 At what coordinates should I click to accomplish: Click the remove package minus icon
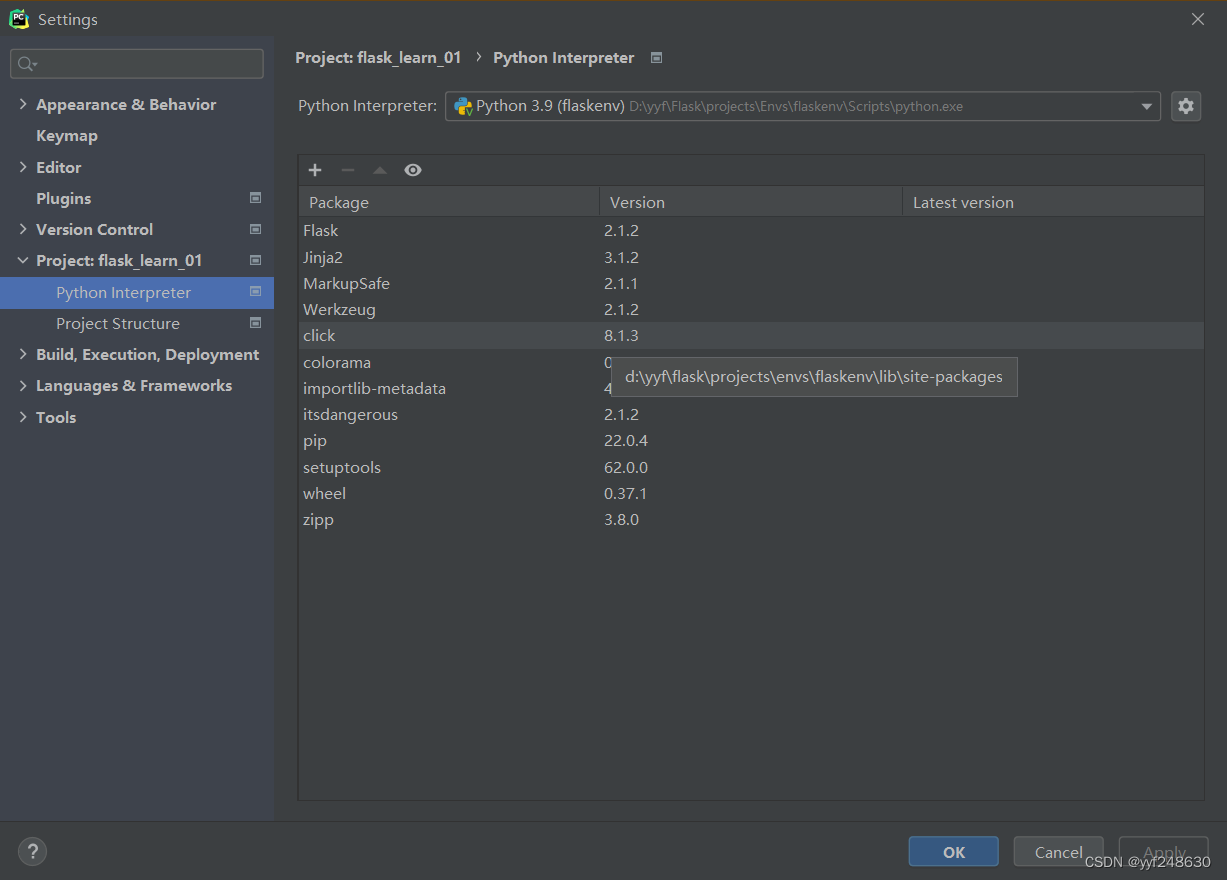(x=348, y=170)
